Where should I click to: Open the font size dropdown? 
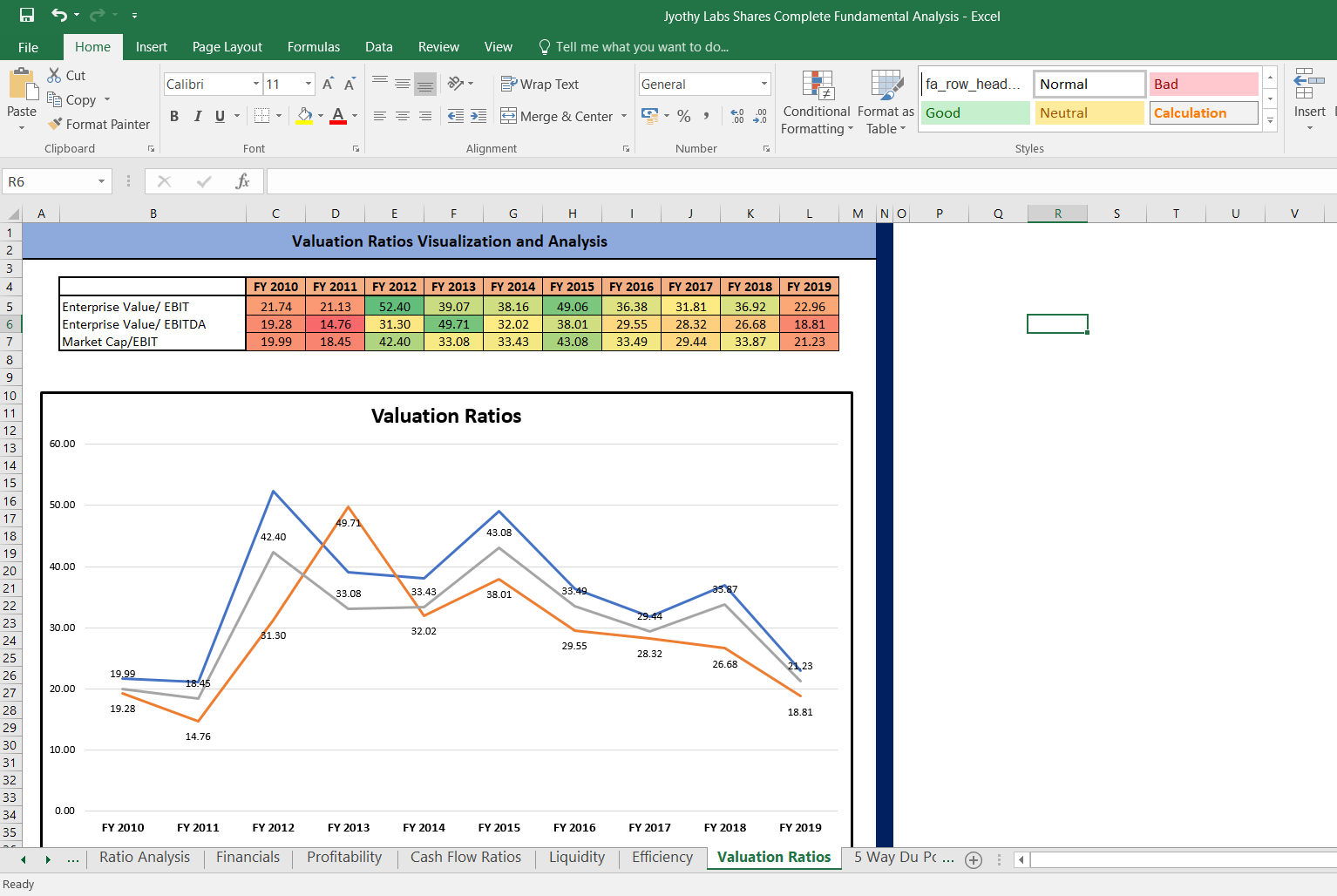tap(309, 84)
